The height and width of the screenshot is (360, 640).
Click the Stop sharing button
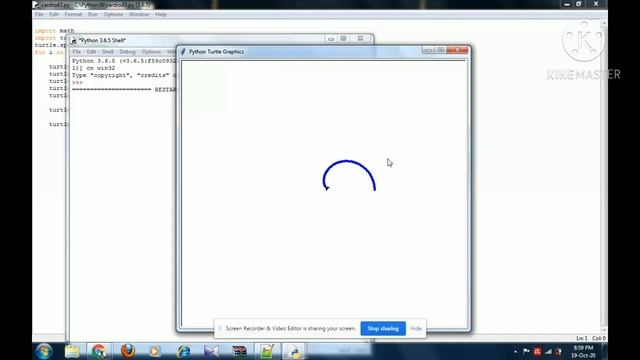pos(383,329)
